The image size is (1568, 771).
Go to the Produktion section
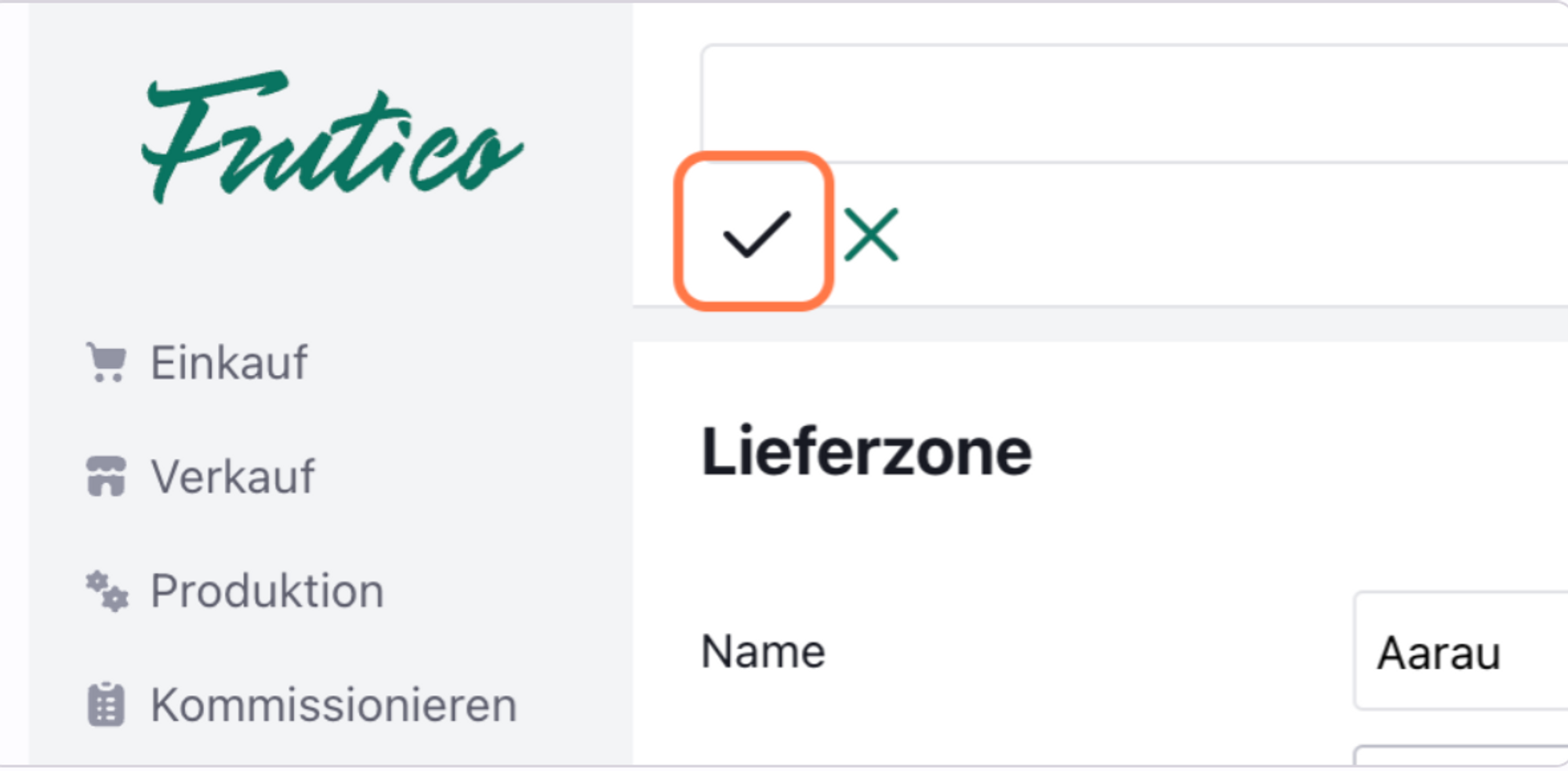[x=267, y=591]
